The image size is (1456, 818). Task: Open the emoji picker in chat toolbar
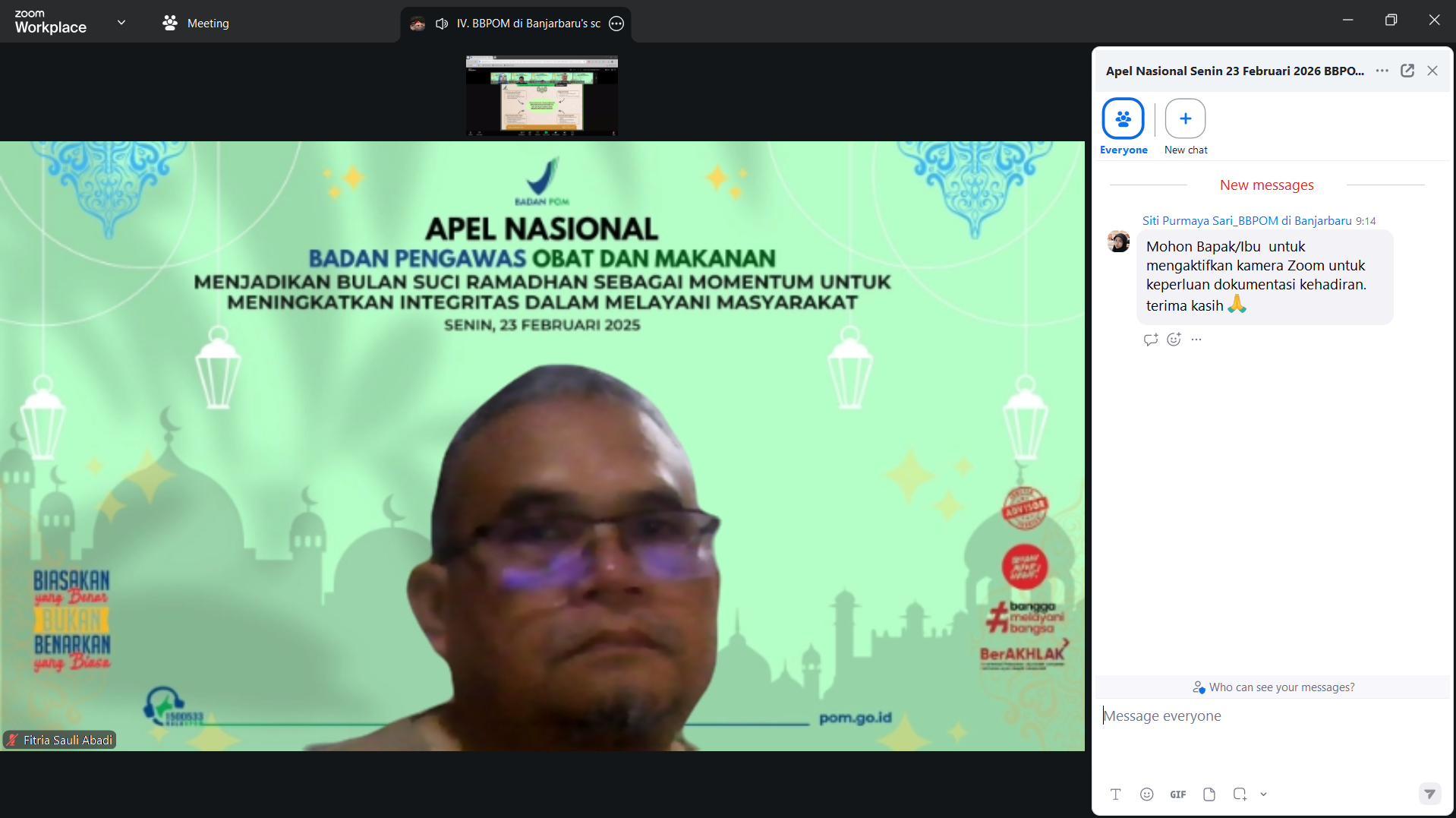tap(1146, 794)
